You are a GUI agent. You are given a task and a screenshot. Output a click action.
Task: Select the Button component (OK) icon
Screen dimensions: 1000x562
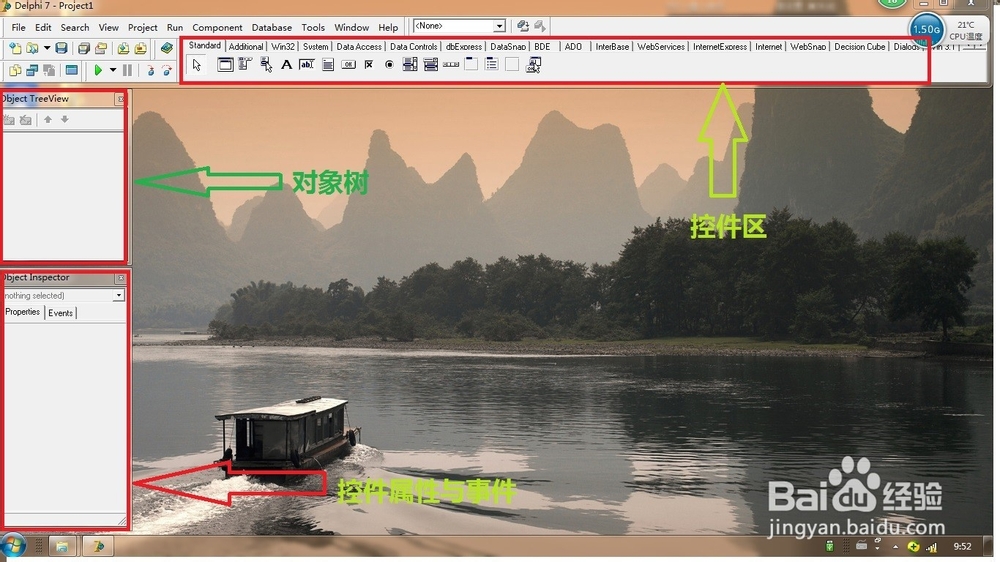348,64
